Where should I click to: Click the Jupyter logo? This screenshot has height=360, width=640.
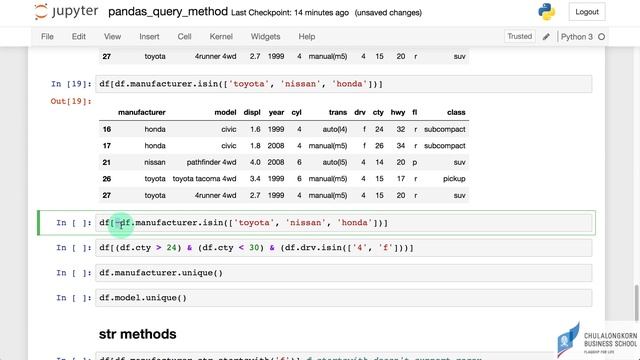click(x=67, y=11)
